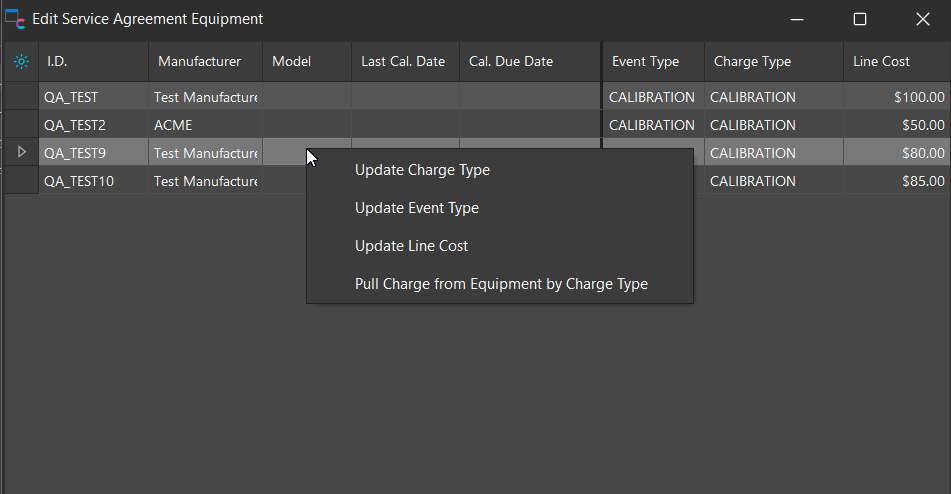
Task: Click Pull Charge from Equipment by Charge Type
Action: [x=501, y=284]
